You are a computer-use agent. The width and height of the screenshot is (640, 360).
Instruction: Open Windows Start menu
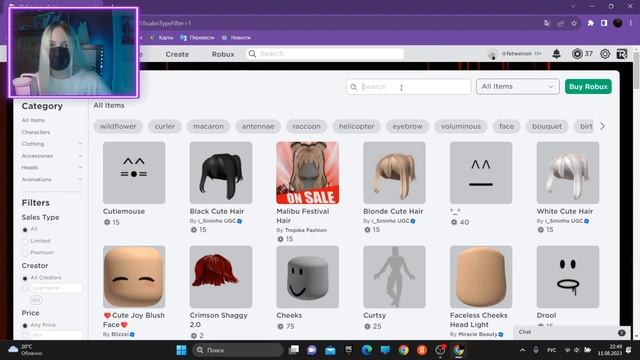click(x=181, y=350)
